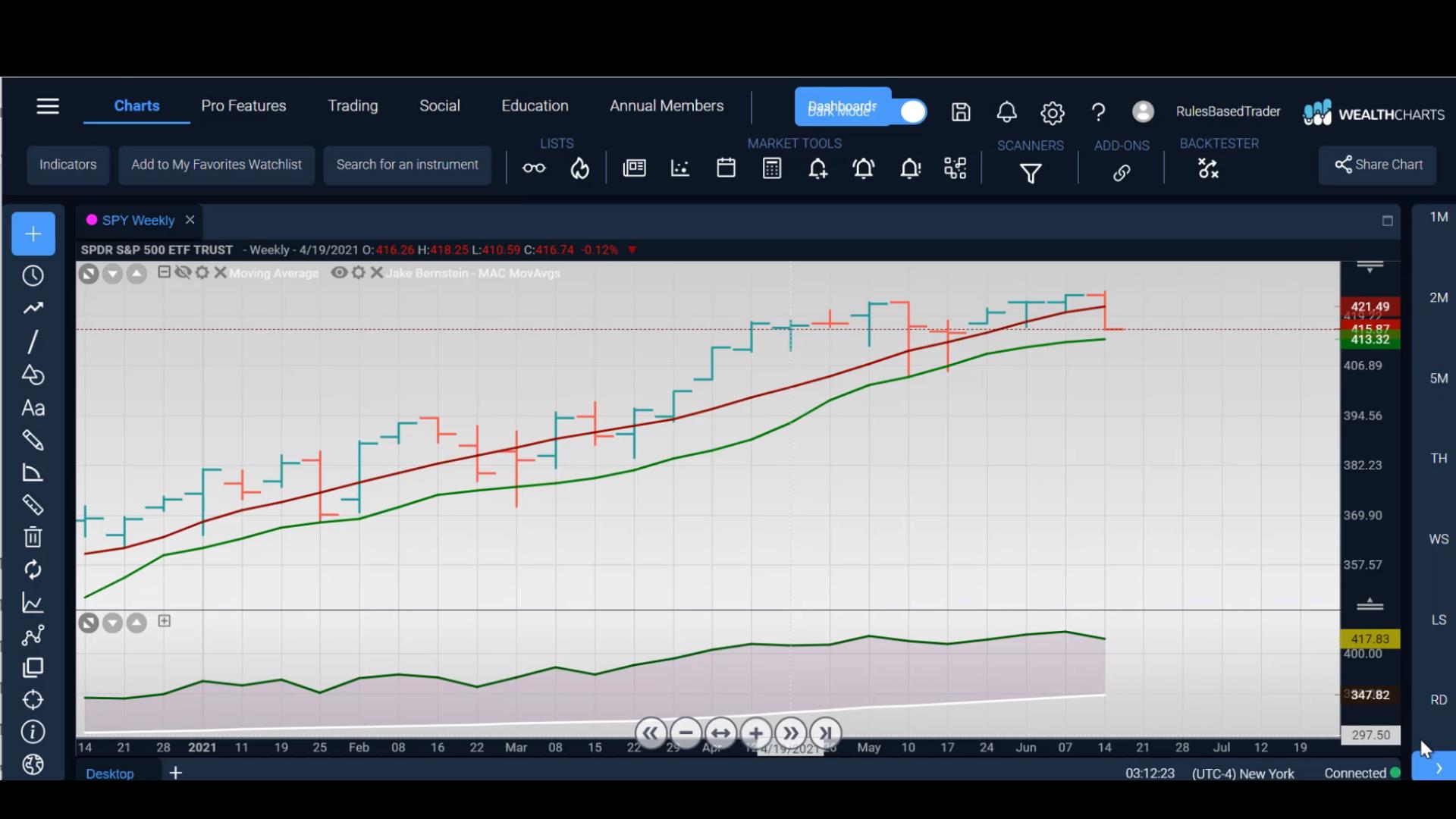Image resolution: width=1456 pixels, height=819 pixels.
Task: Open the hamburger main menu
Action: 48,106
